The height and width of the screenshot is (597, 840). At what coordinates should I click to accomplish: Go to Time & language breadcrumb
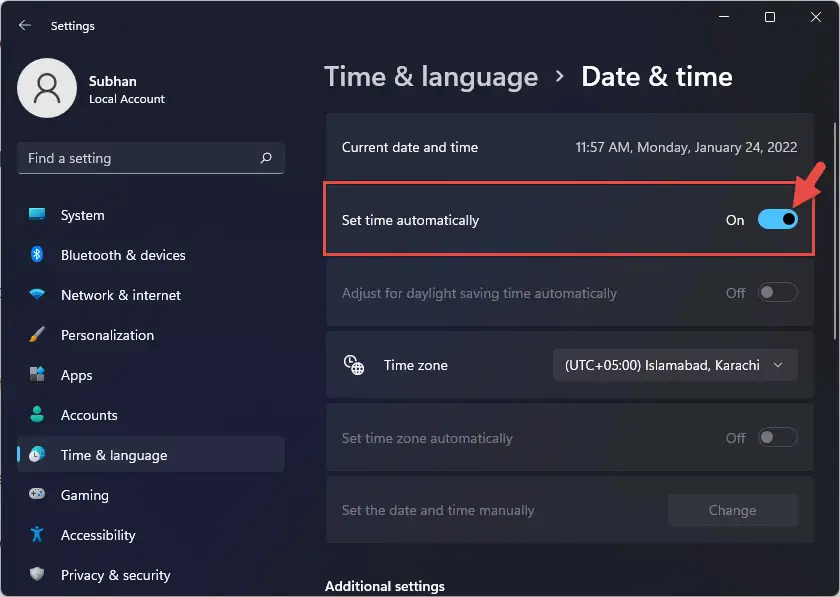pos(431,77)
